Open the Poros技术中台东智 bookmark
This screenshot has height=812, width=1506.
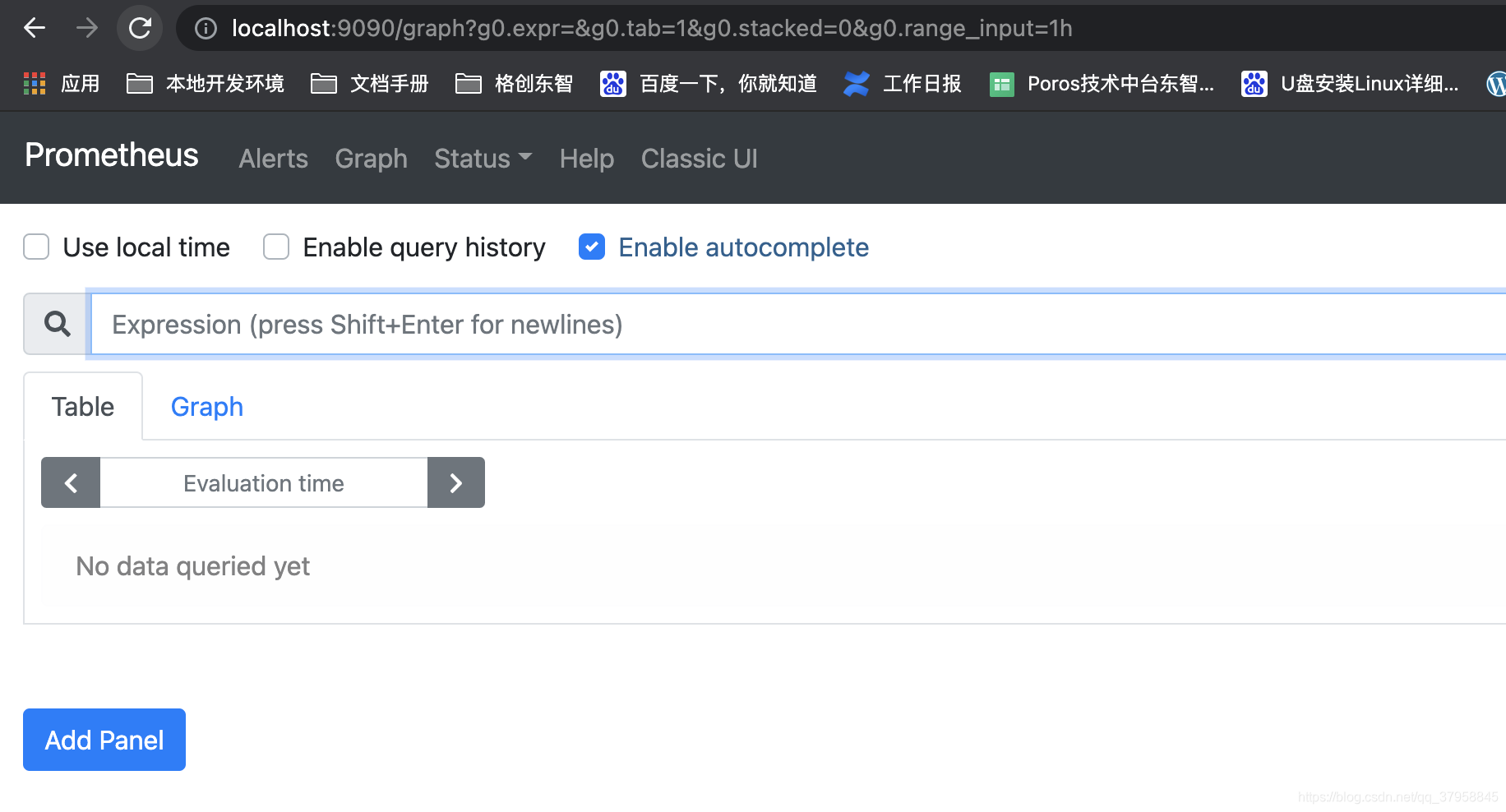(x=1102, y=83)
